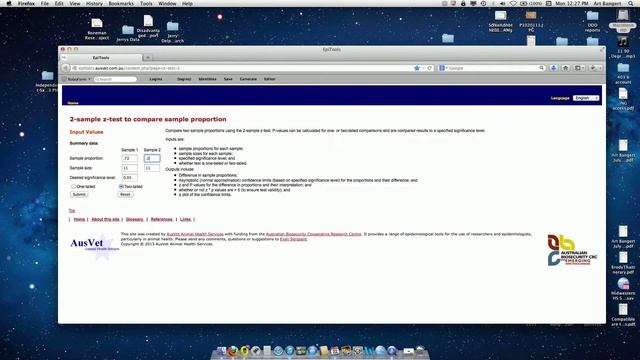Click the search magnifier icon in Google box
Image resolution: width=640 pixels, height=360 pixels.
pos(542,68)
